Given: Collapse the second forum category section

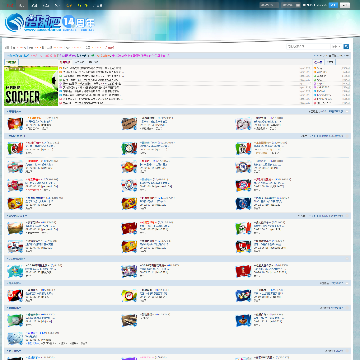Looking at the screenshot, I should (x=347, y=136).
